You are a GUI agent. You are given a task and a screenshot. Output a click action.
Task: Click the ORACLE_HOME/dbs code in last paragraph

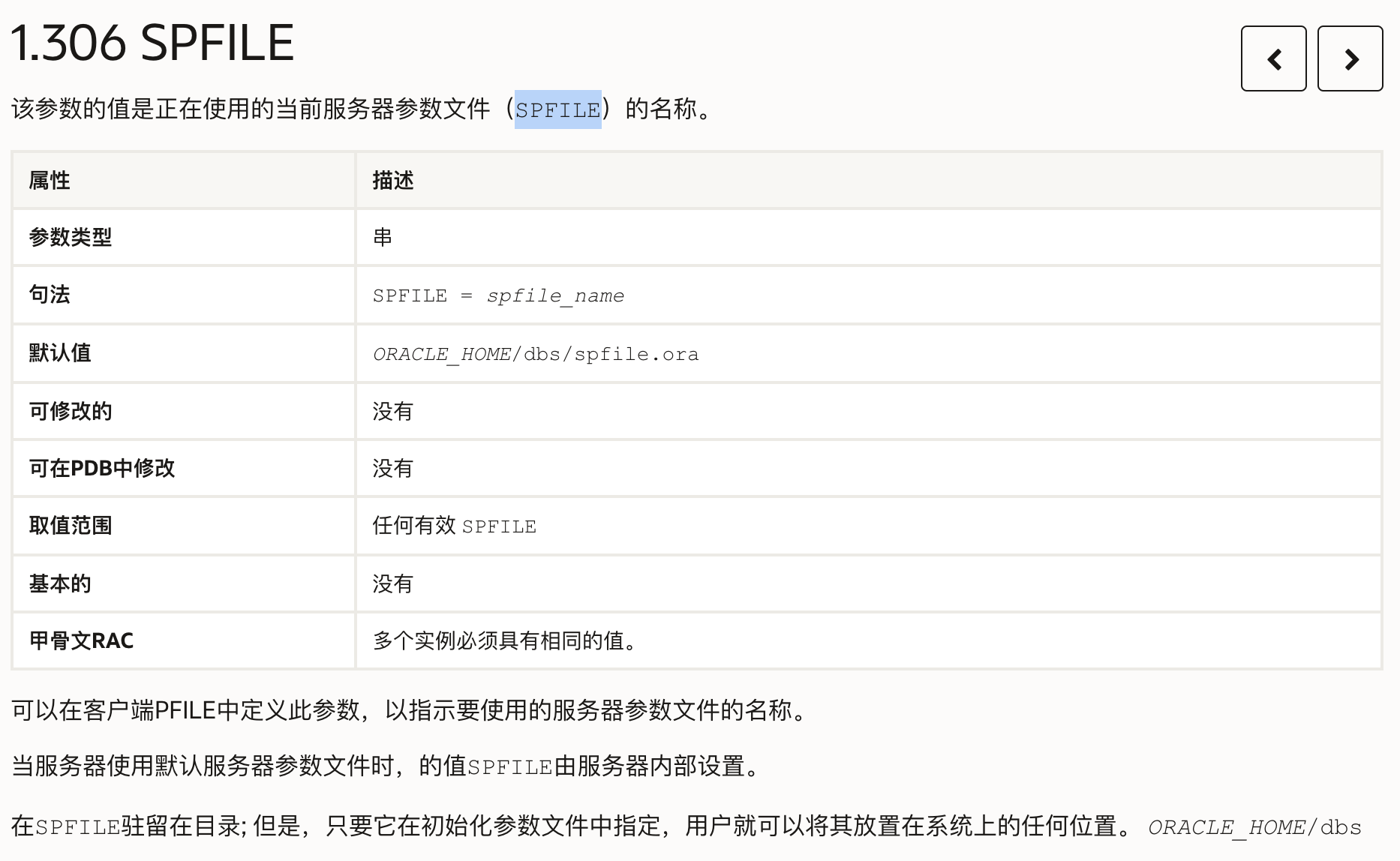point(1254,827)
